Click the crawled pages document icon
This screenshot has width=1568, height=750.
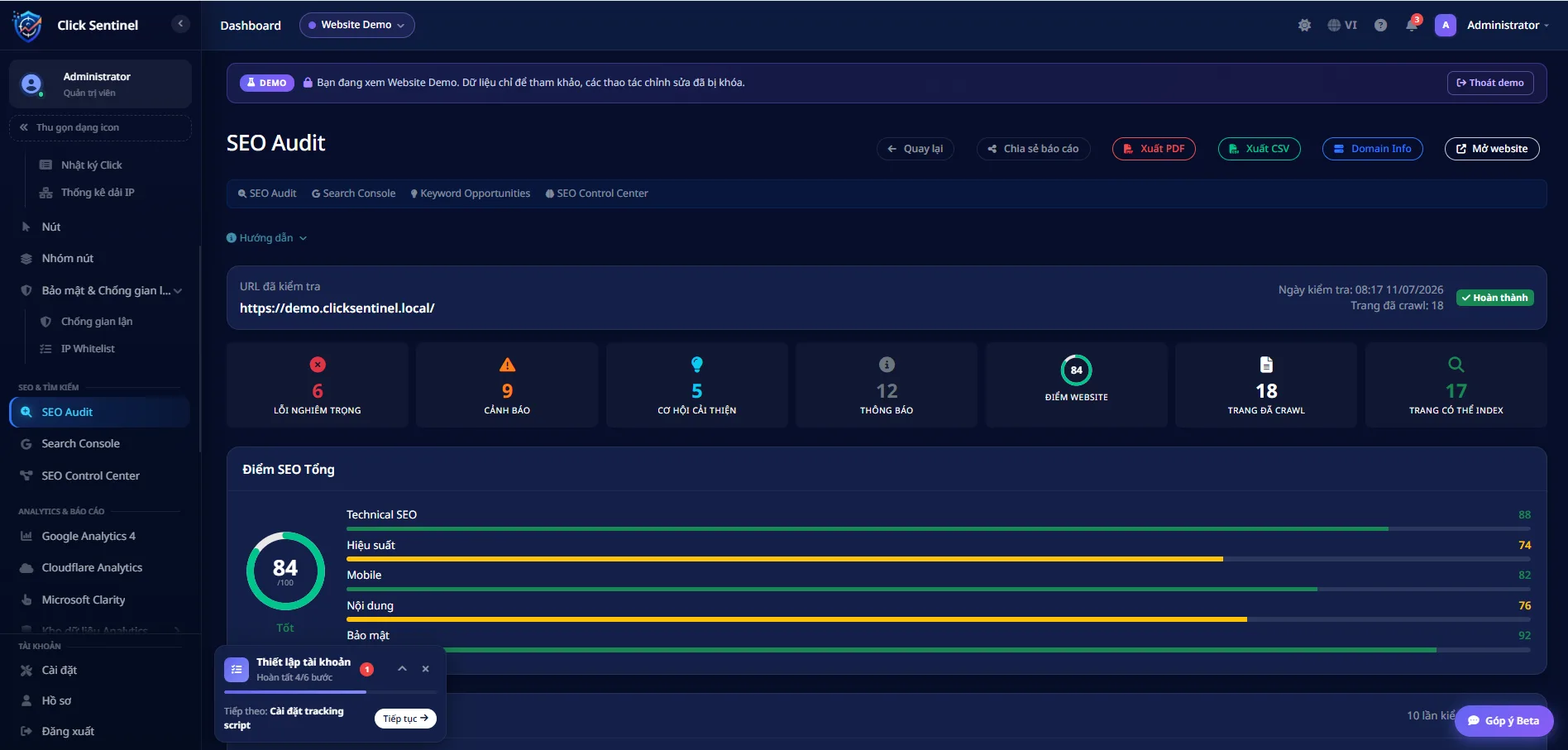pyautogui.click(x=1266, y=365)
